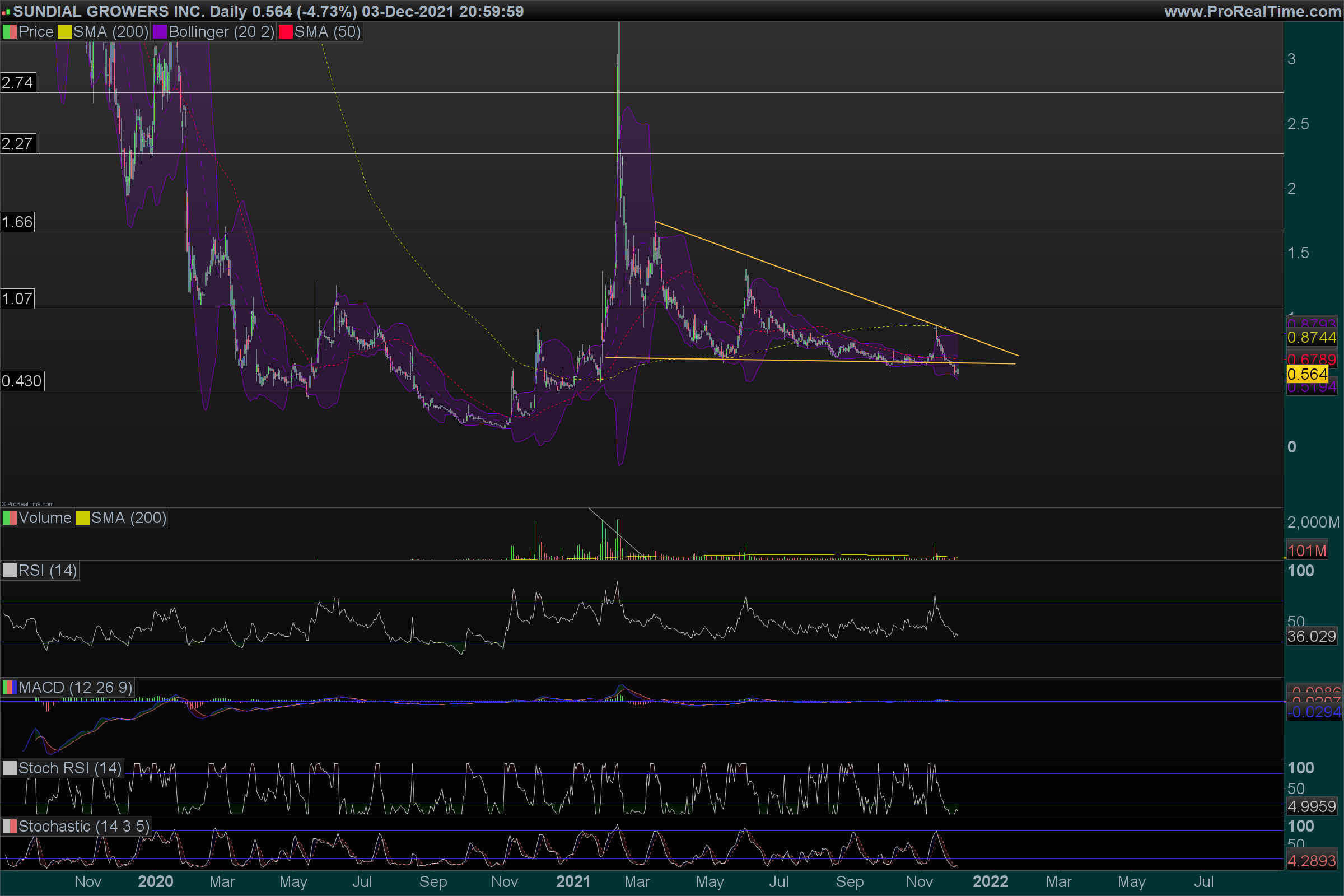The height and width of the screenshot is (896, 1344).
Task: Select the 0.430 support level label
Action: [x=22, y=381]
